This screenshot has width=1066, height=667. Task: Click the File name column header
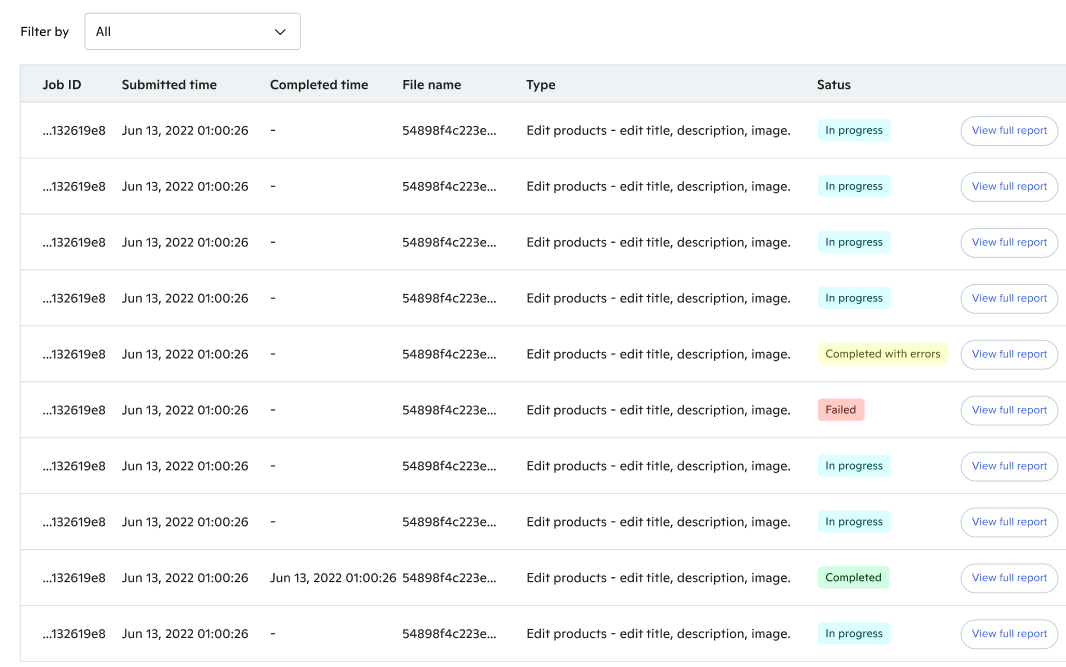(431, 85)
